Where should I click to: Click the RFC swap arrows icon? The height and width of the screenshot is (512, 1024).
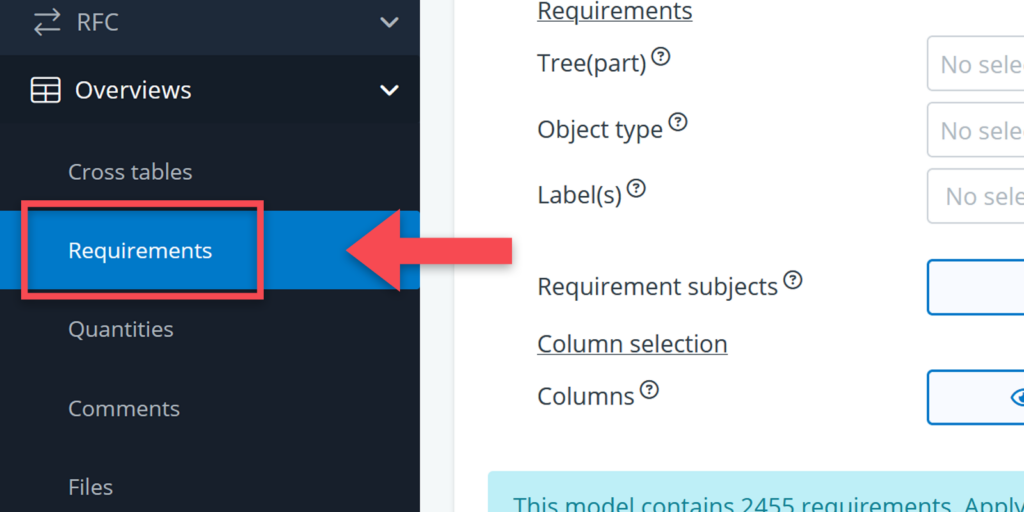[x=46, y=22]
